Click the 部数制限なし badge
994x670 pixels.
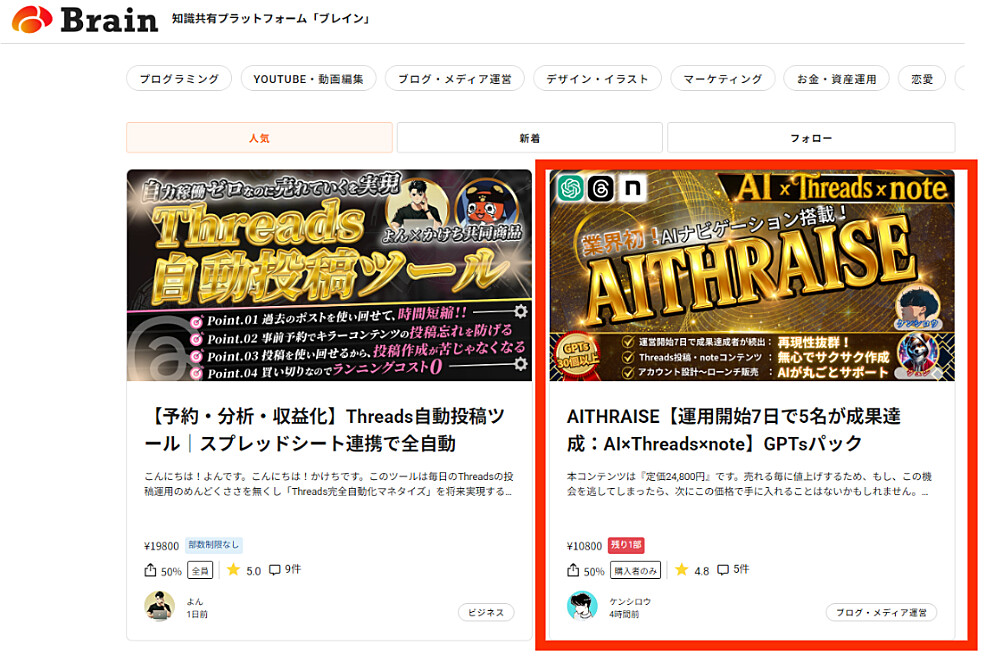click(x=214, y=545)
